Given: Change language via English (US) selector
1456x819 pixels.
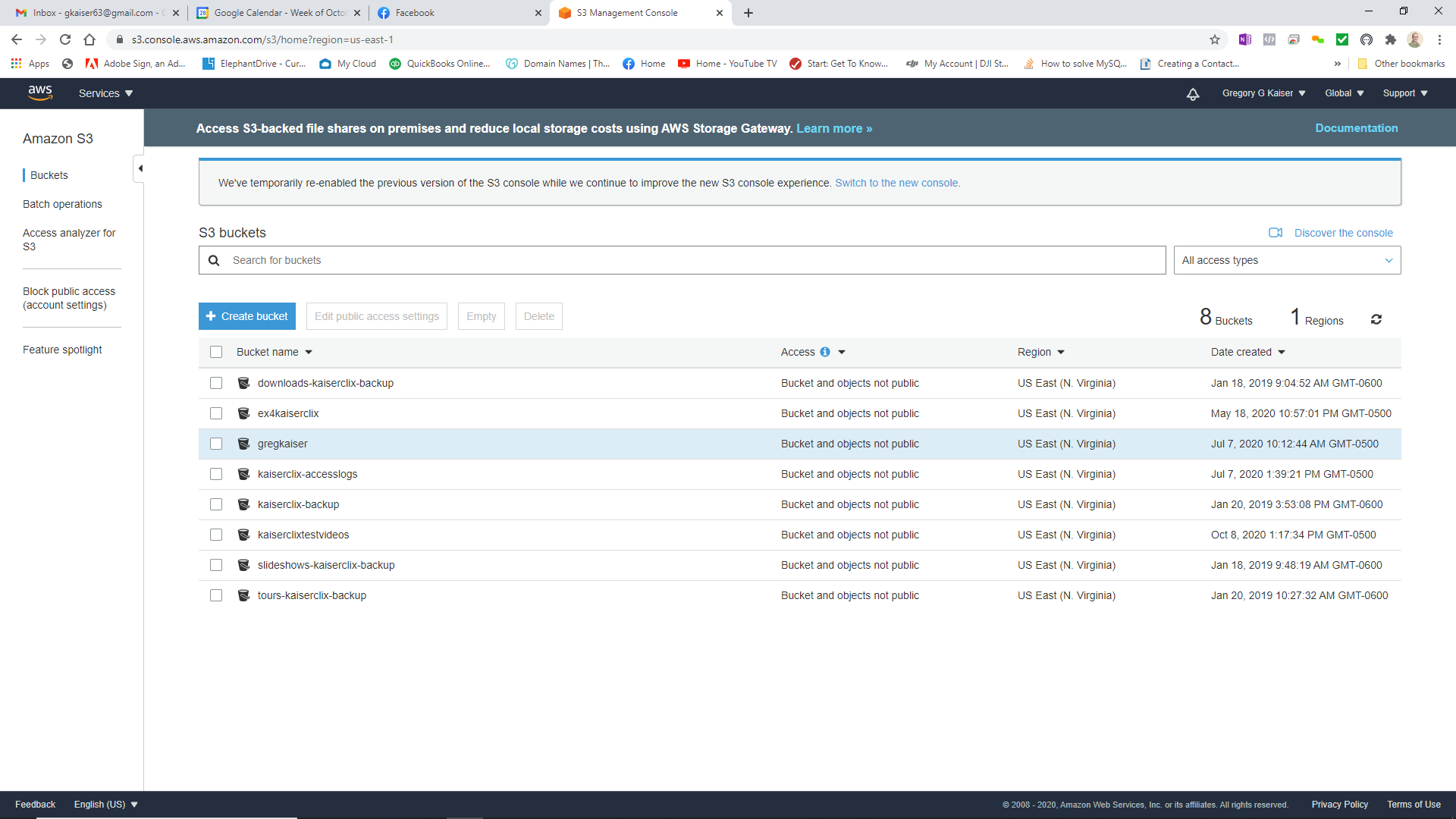Looking at the screenshot, I should pos(105,805).
